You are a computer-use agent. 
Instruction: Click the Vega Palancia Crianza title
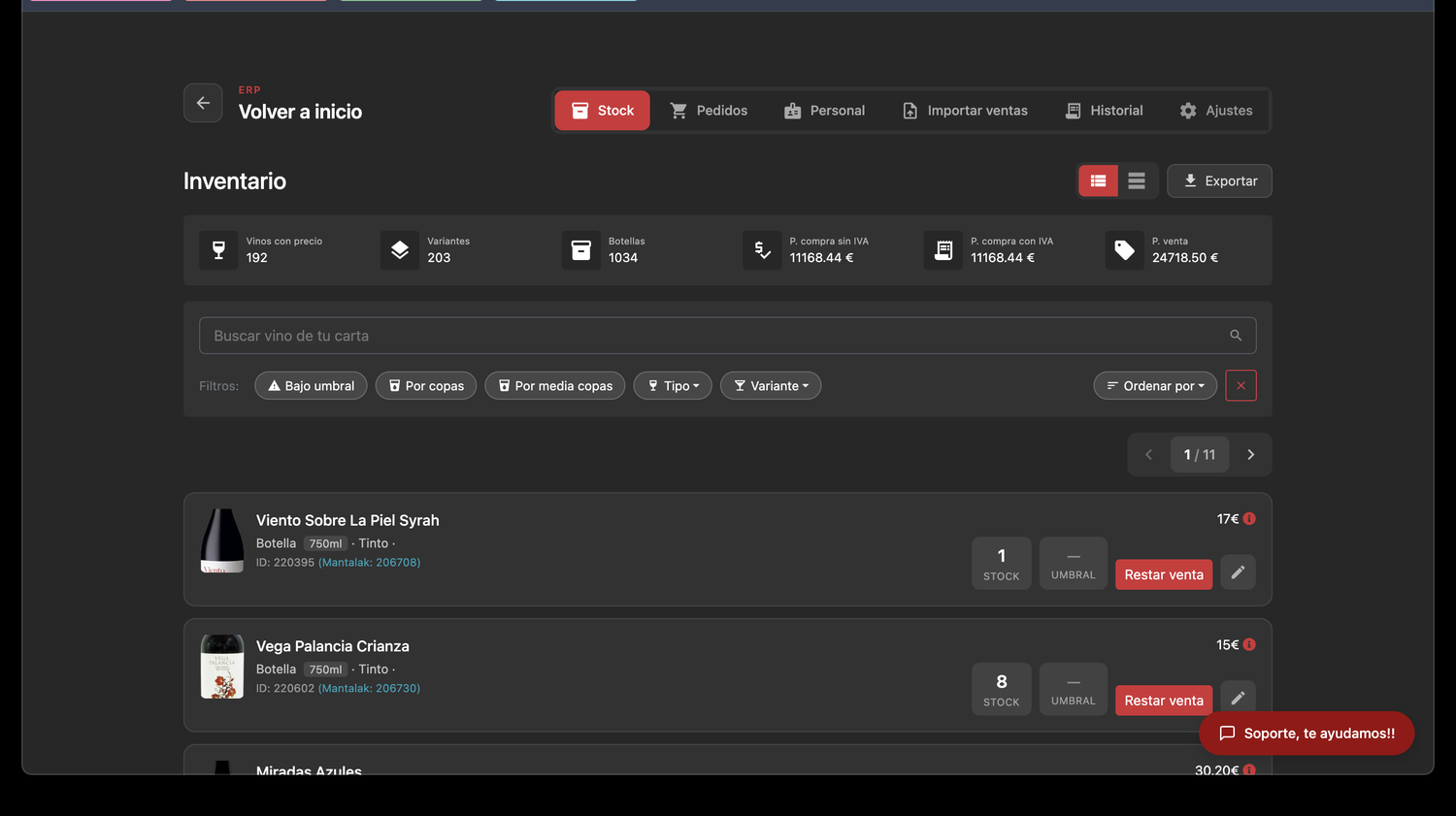(x=333, y=646)
